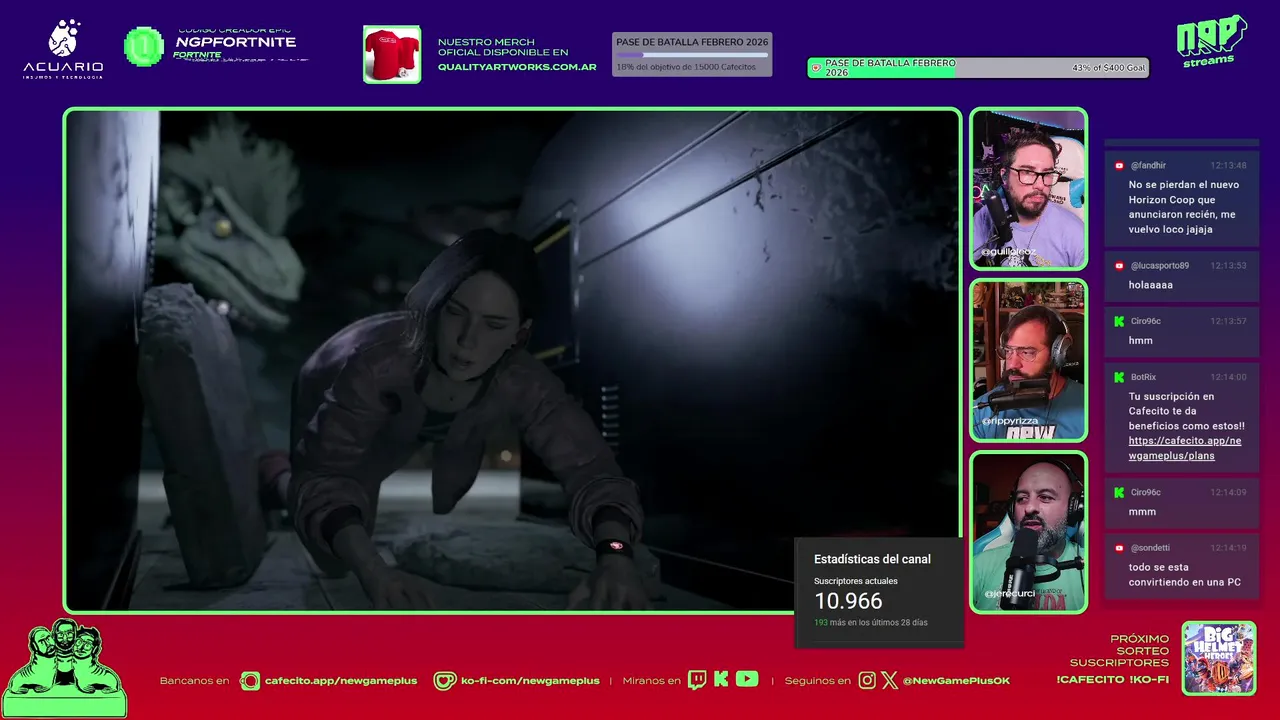The image size is (1280, 720).
Task: Open the Big Helmet Heroes giveaway thumbnail
Action: pos(1219,658)
